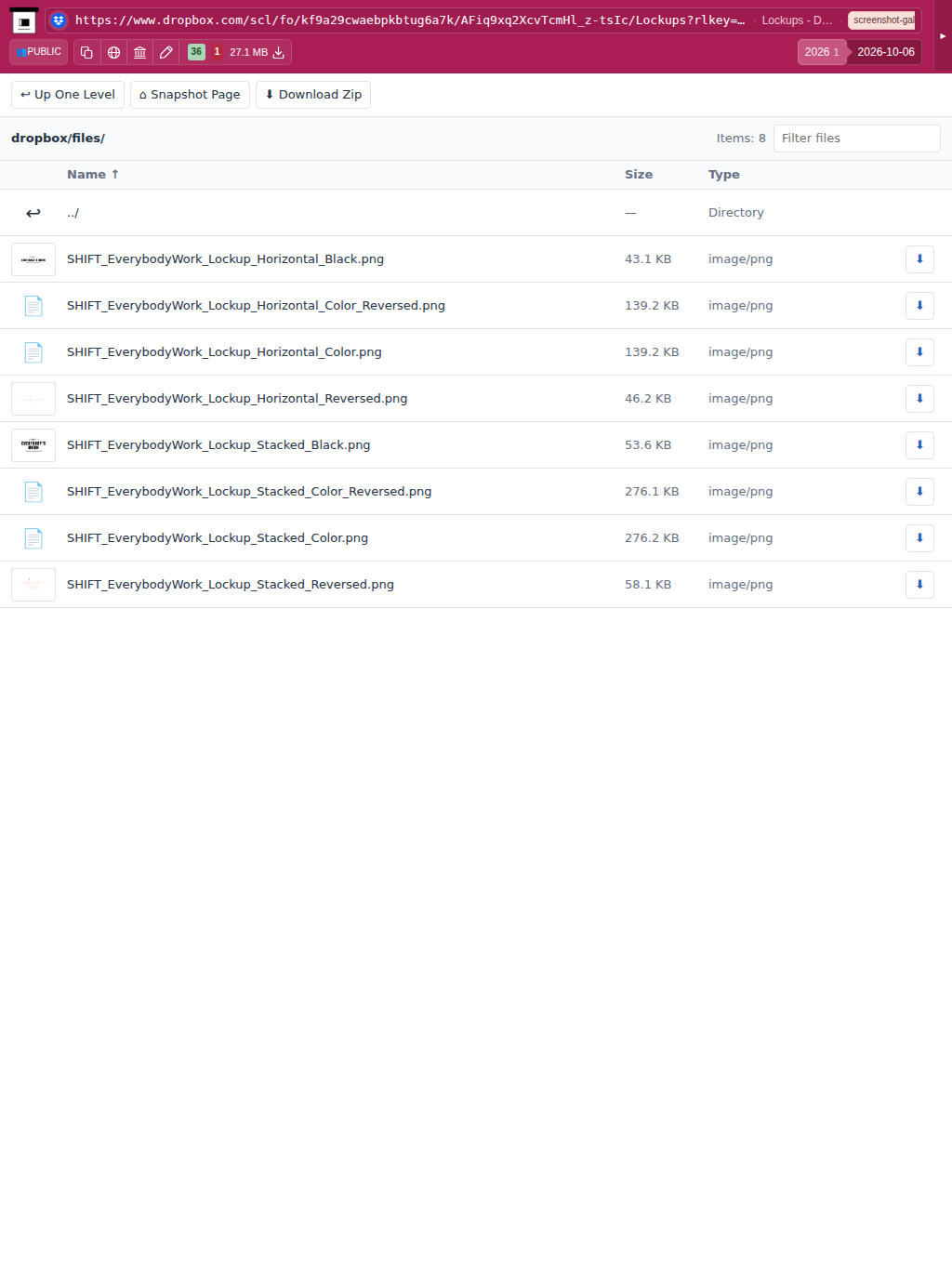Open SHIFT_EverybodyWork_Lockup_Stacked_Reversed.png
Screen dimensions: 952x1270
coord(231,585)
